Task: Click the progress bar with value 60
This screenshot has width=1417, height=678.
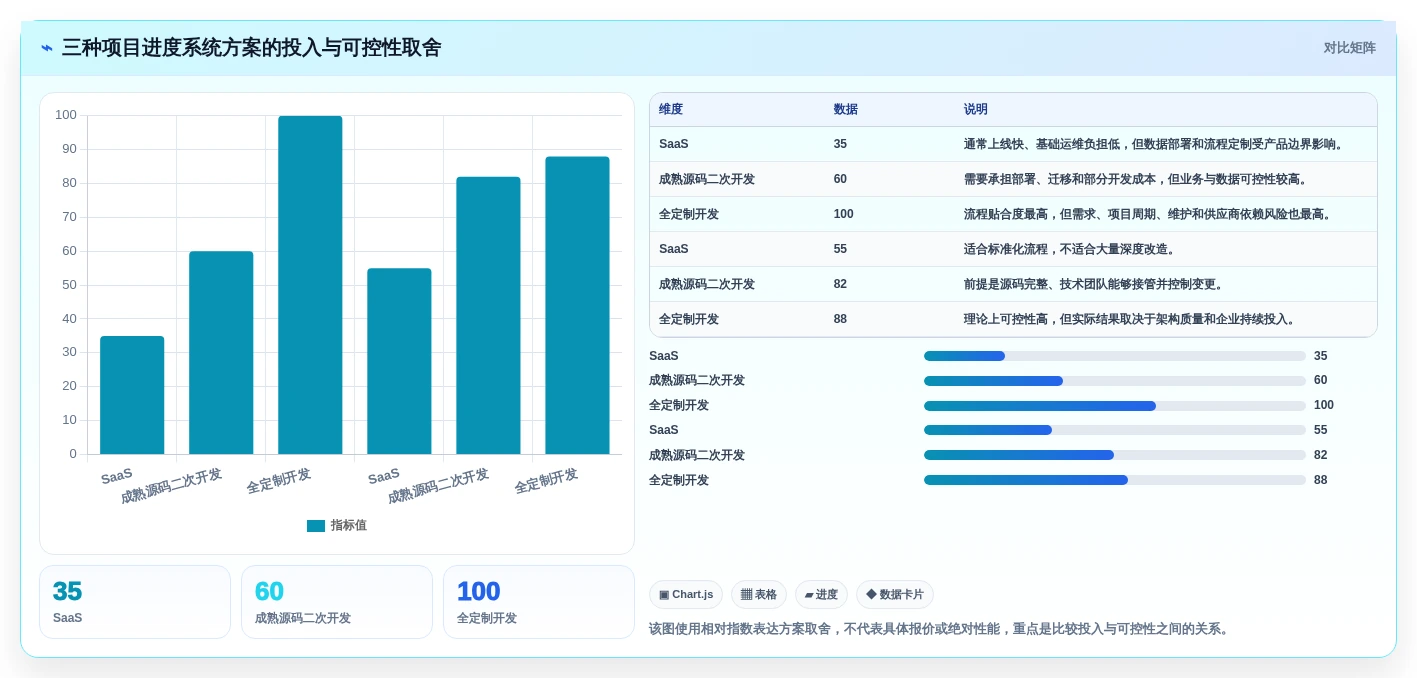Action: pyautogui.click(x=1115, y=381)
